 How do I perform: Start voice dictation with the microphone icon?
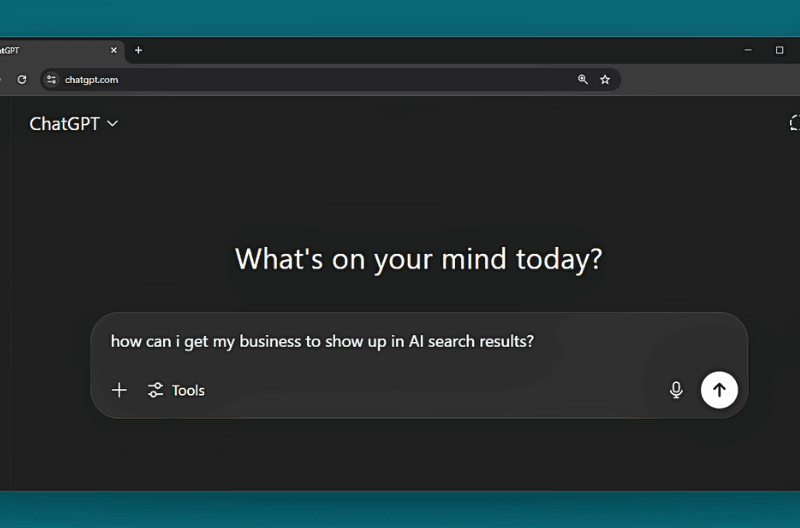(676, 390)
